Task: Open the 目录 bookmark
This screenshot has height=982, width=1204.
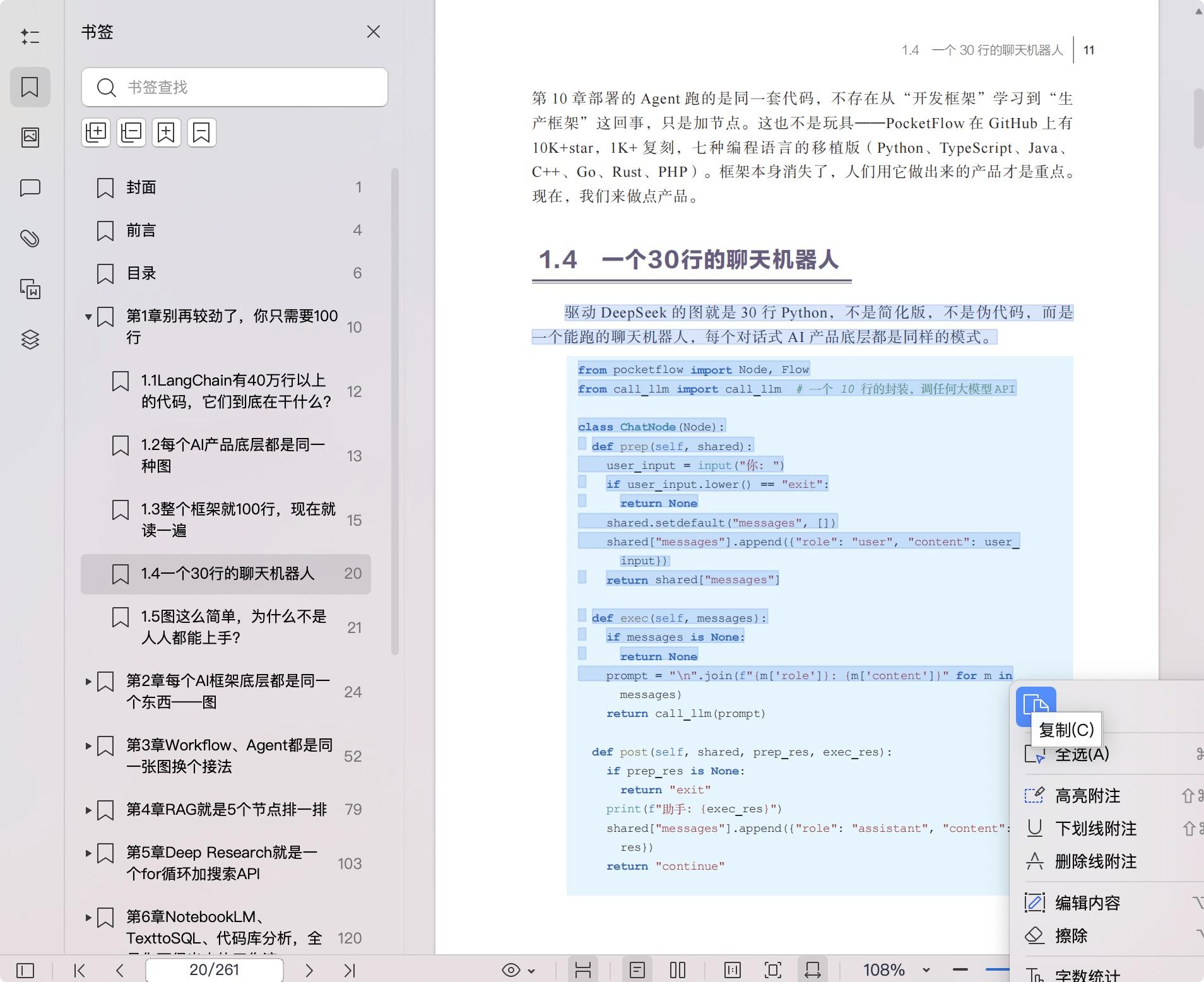Action: coord(226,273)
